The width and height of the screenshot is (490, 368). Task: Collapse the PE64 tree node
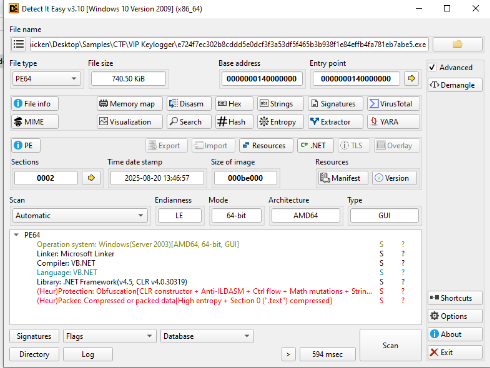tap(16, 235)
